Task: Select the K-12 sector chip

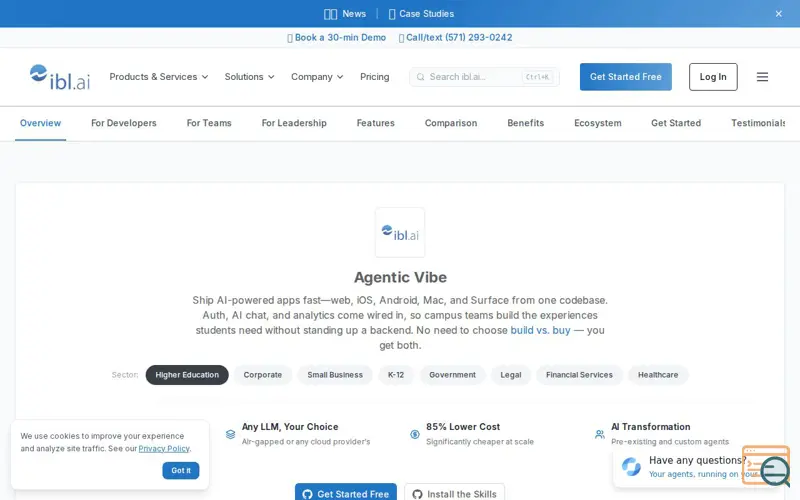Action: point(396,375)
